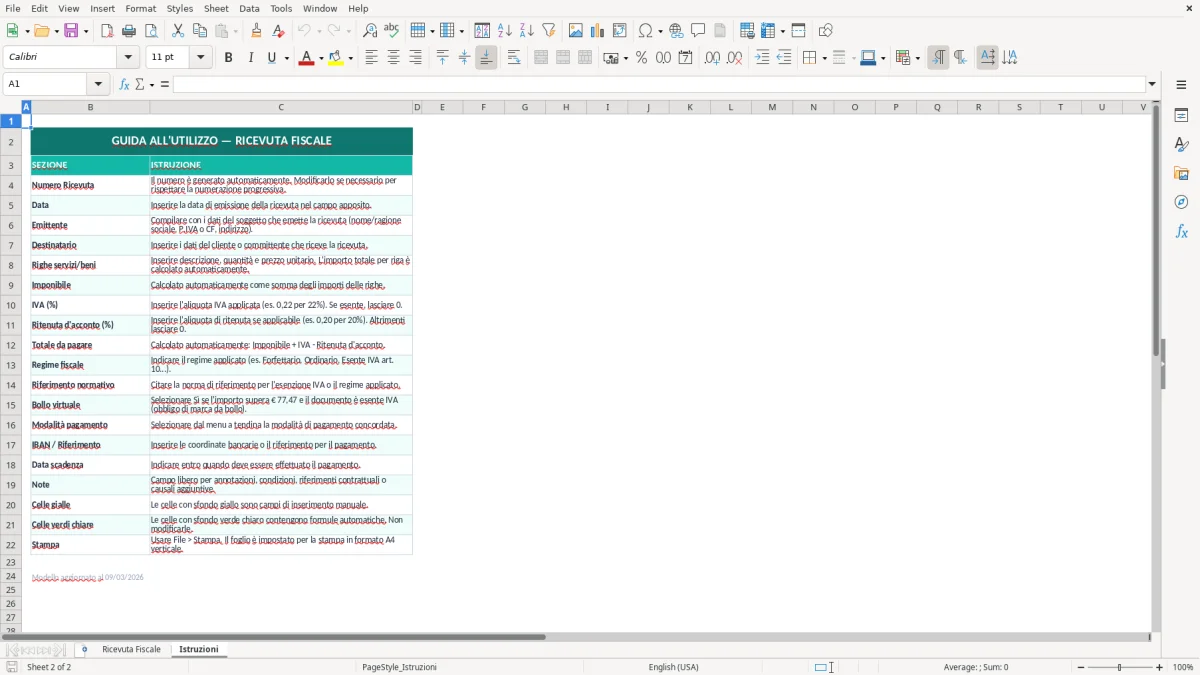Click the Save document icon

point(71,31)
